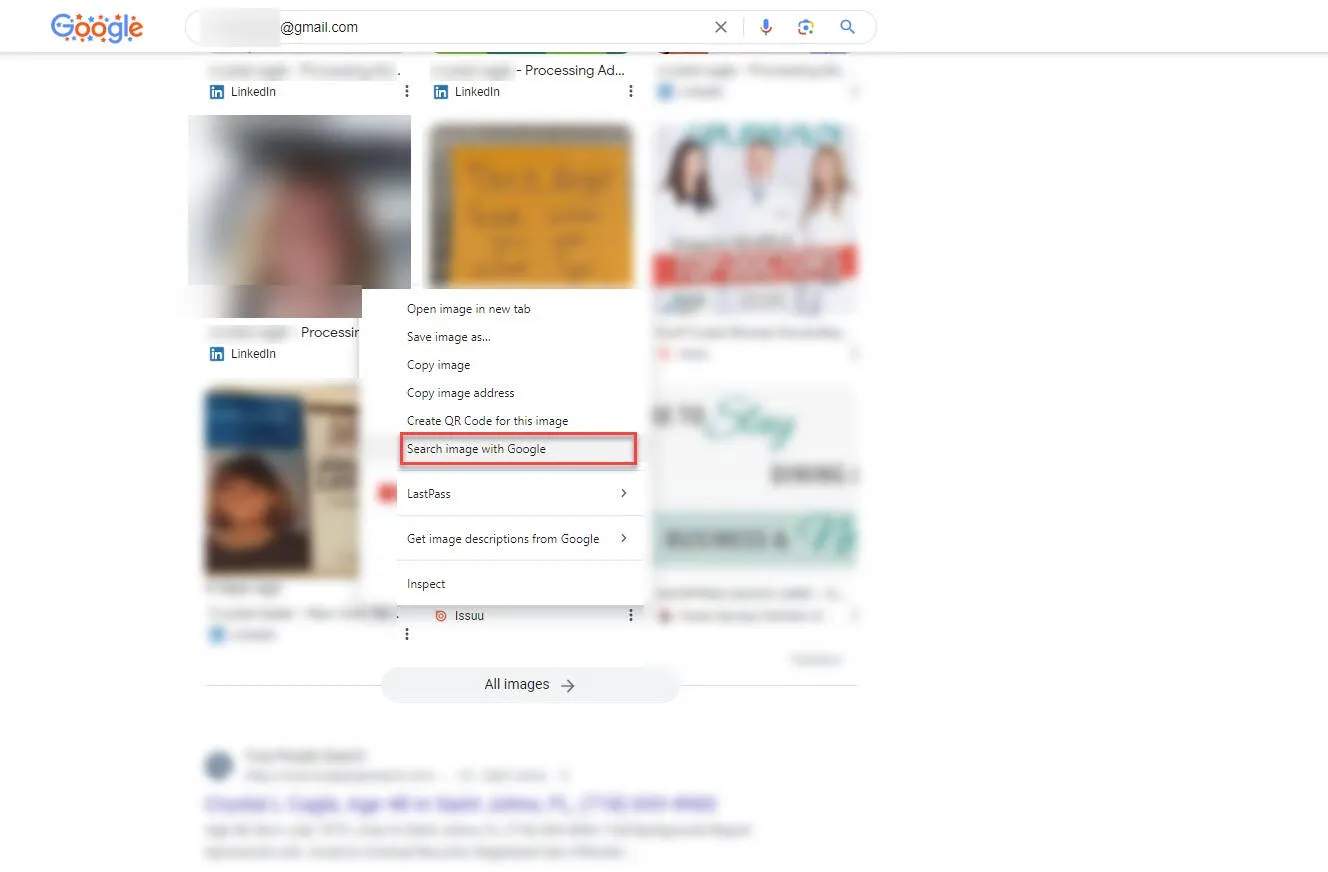Viewport: 1328px width, 872px height.
Task: Clear the search field with the X icon
Action: point(721,27)
